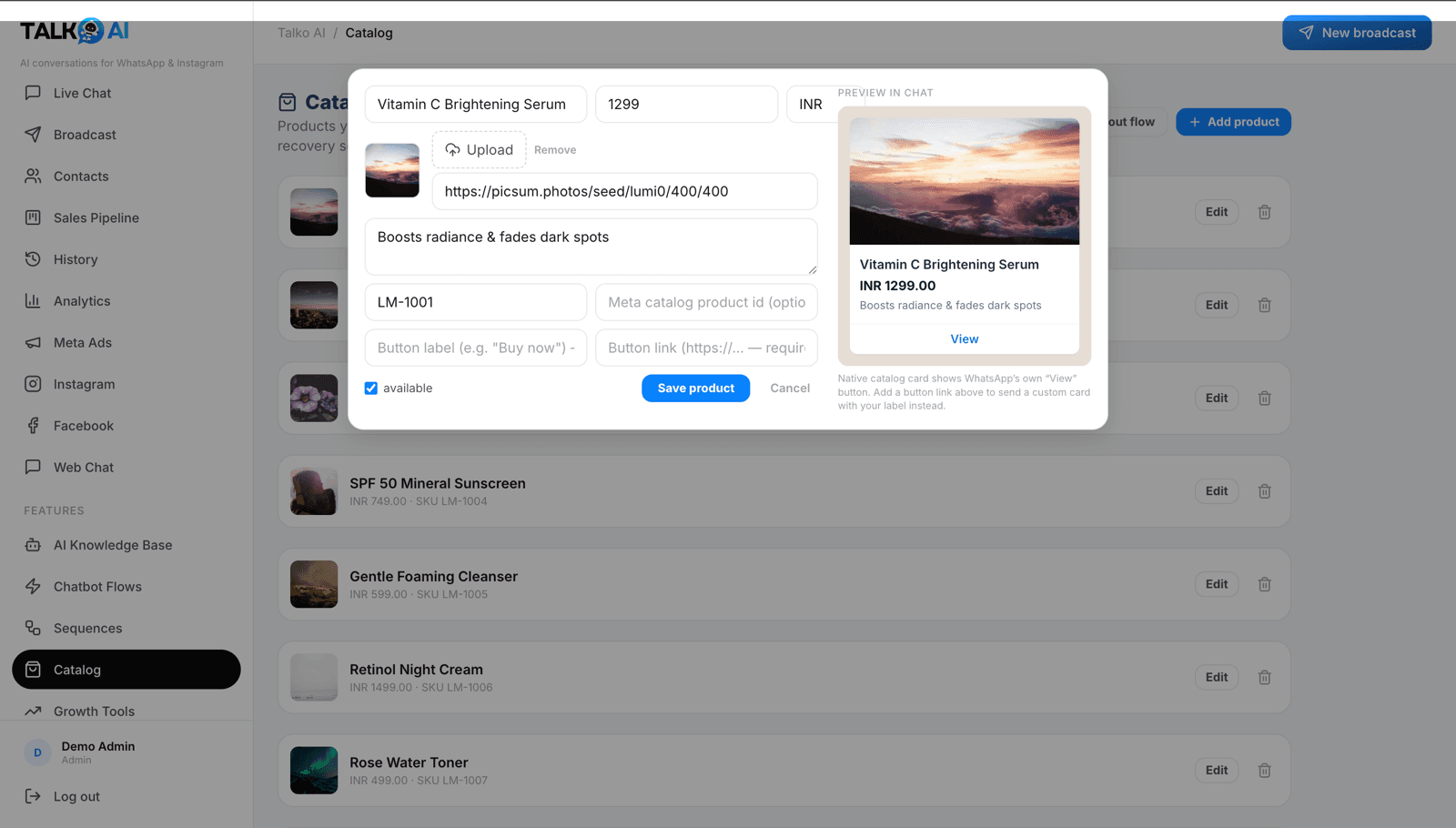The width and height of the screenshot is (1456, 828).
Task: Click Remove next to Upload
Action: tap(555, 150)
